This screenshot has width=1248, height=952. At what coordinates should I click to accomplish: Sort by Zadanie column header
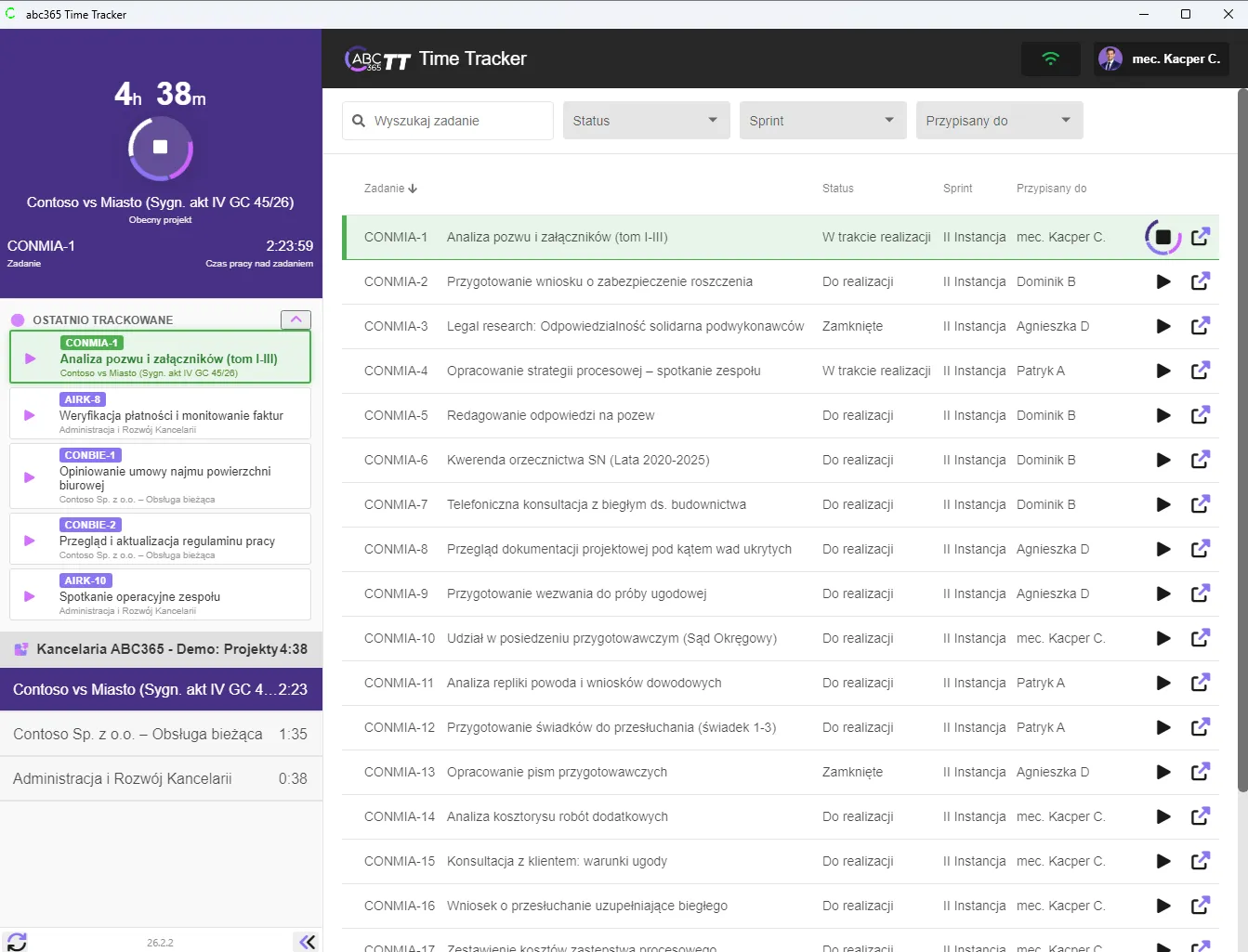(x=390, y=189)
